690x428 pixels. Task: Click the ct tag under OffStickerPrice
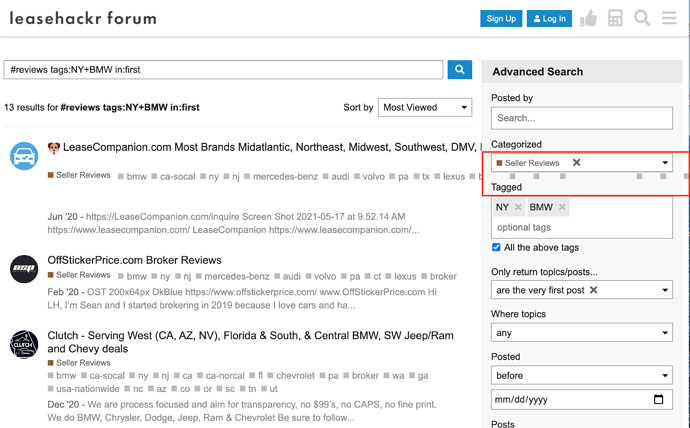click(x=373, y=276)
